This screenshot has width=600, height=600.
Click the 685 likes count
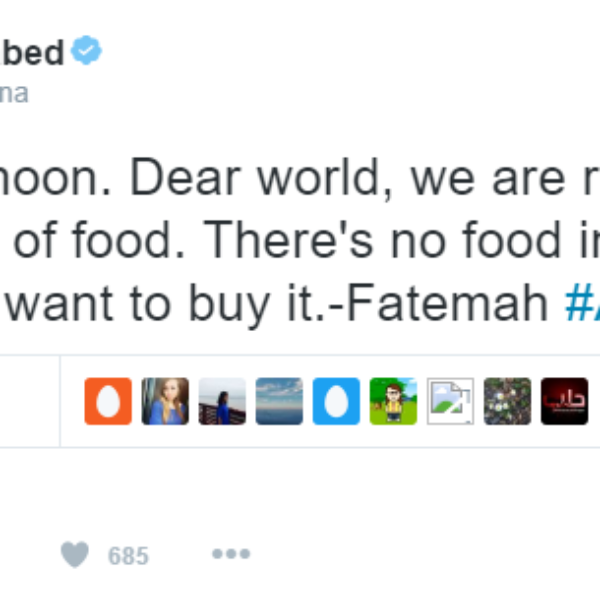pyautogui.click(x=128, y=556)
